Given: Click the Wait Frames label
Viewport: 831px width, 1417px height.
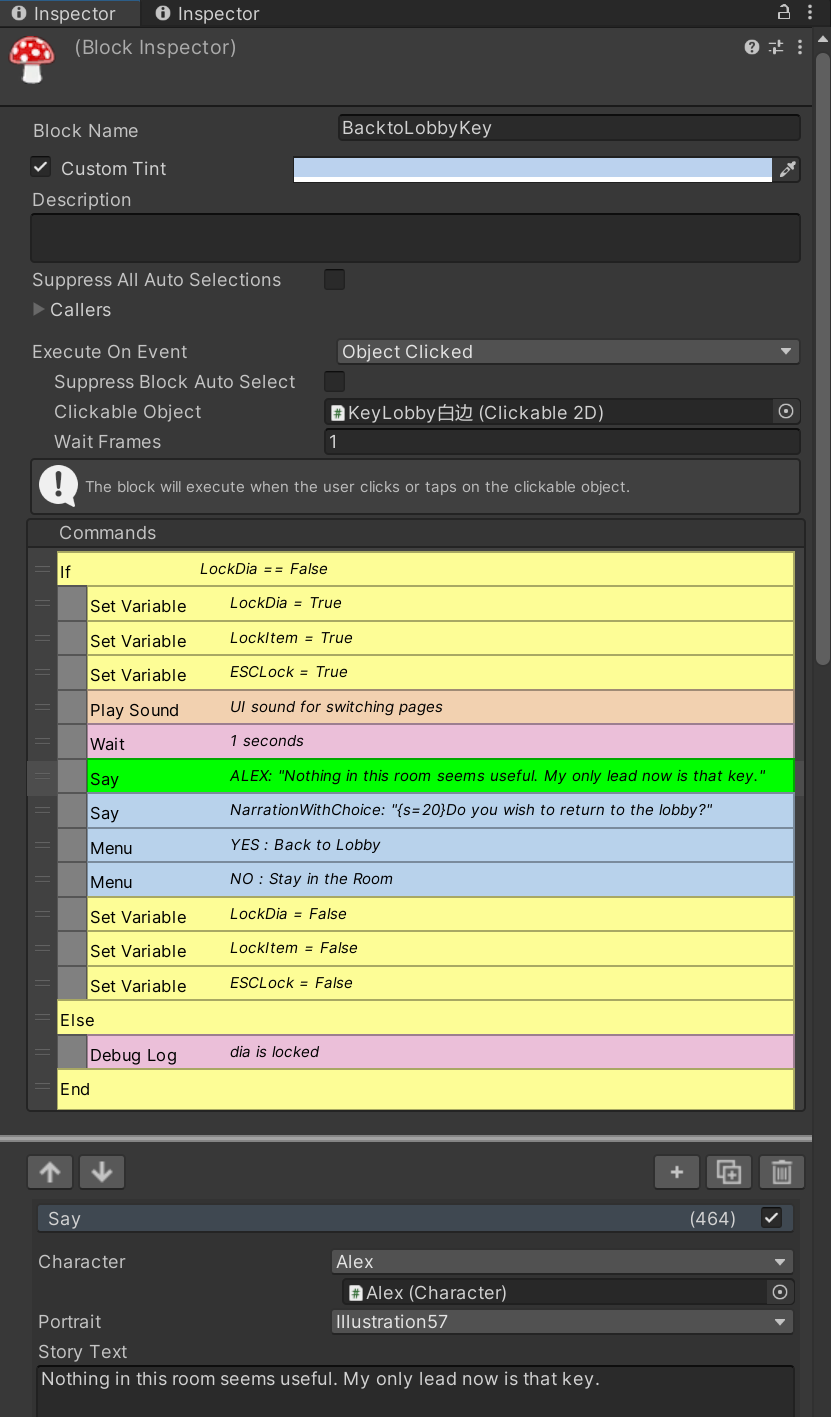Looking at the screenshot, I should [x=107, y=442].
